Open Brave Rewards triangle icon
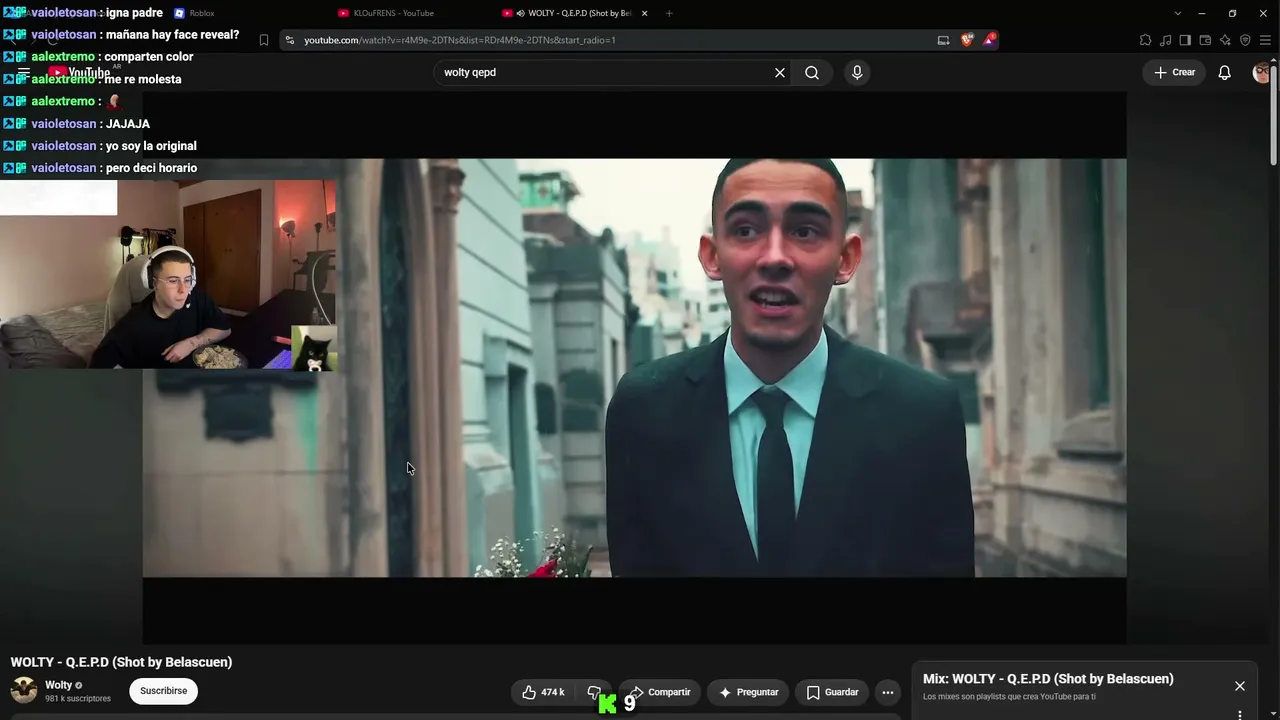This screenshot has width=1280, height=720. pyautogui.click(x=989, y=40)
